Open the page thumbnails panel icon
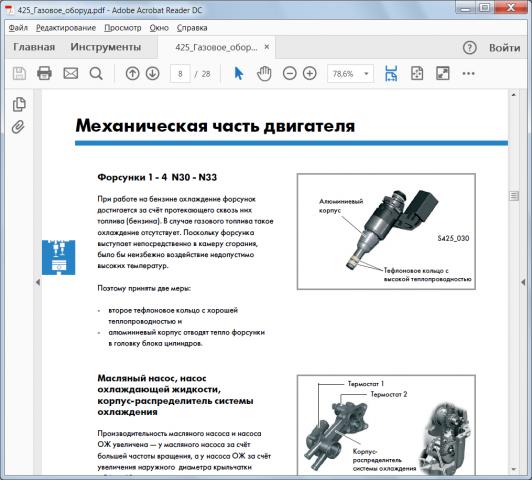 (19, 104)
